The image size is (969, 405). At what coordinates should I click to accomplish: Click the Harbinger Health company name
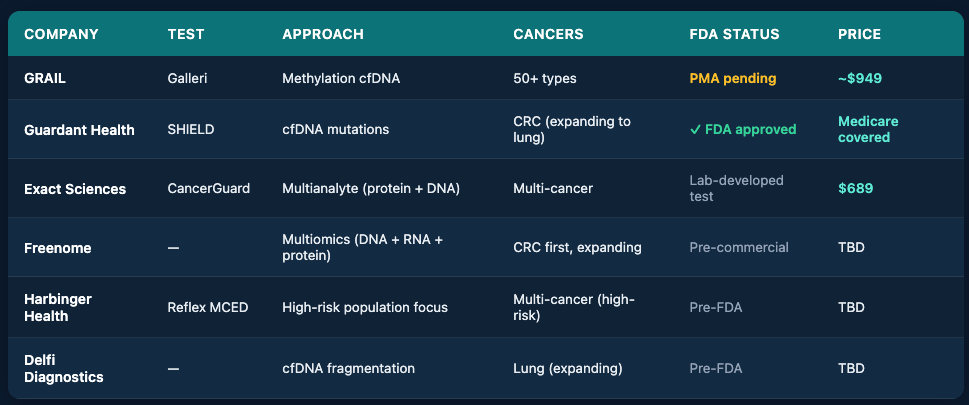point(60,307)
